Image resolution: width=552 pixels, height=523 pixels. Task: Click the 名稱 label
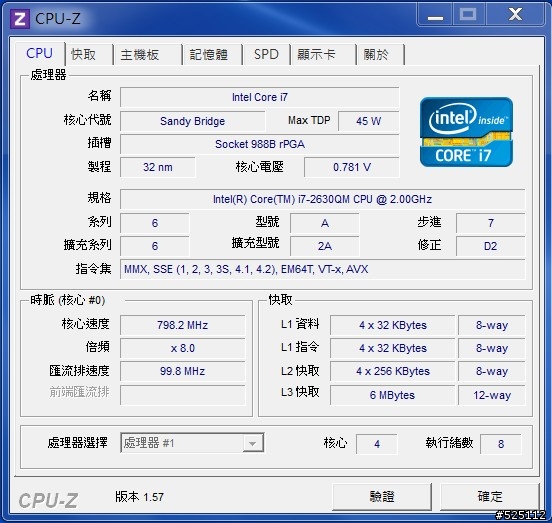pyautogui.click(x=99, y=95)
